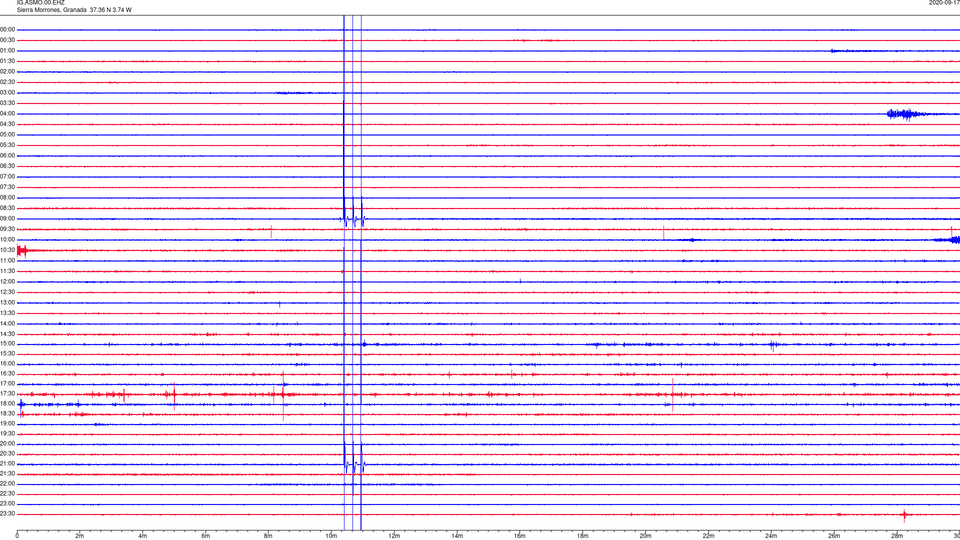Viewport: 960px width, 540px height.
Task: Select the 15:00 trace time label
Action: (x=7, y=344)
